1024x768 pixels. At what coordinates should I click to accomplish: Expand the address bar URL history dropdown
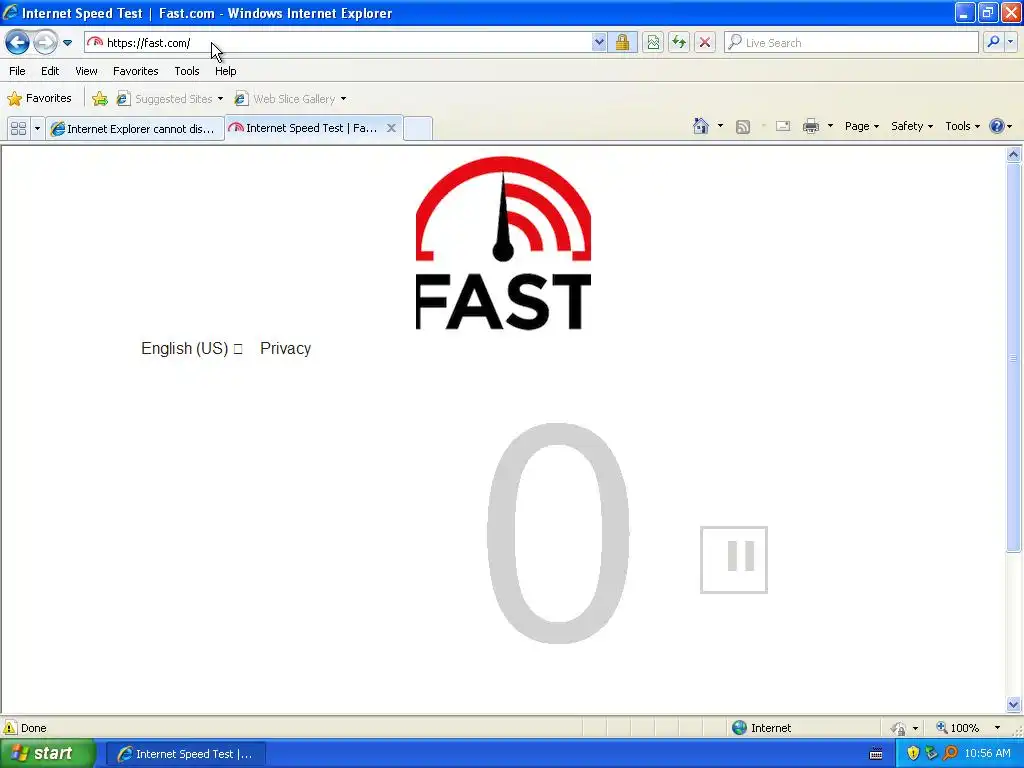coord(599,42)
